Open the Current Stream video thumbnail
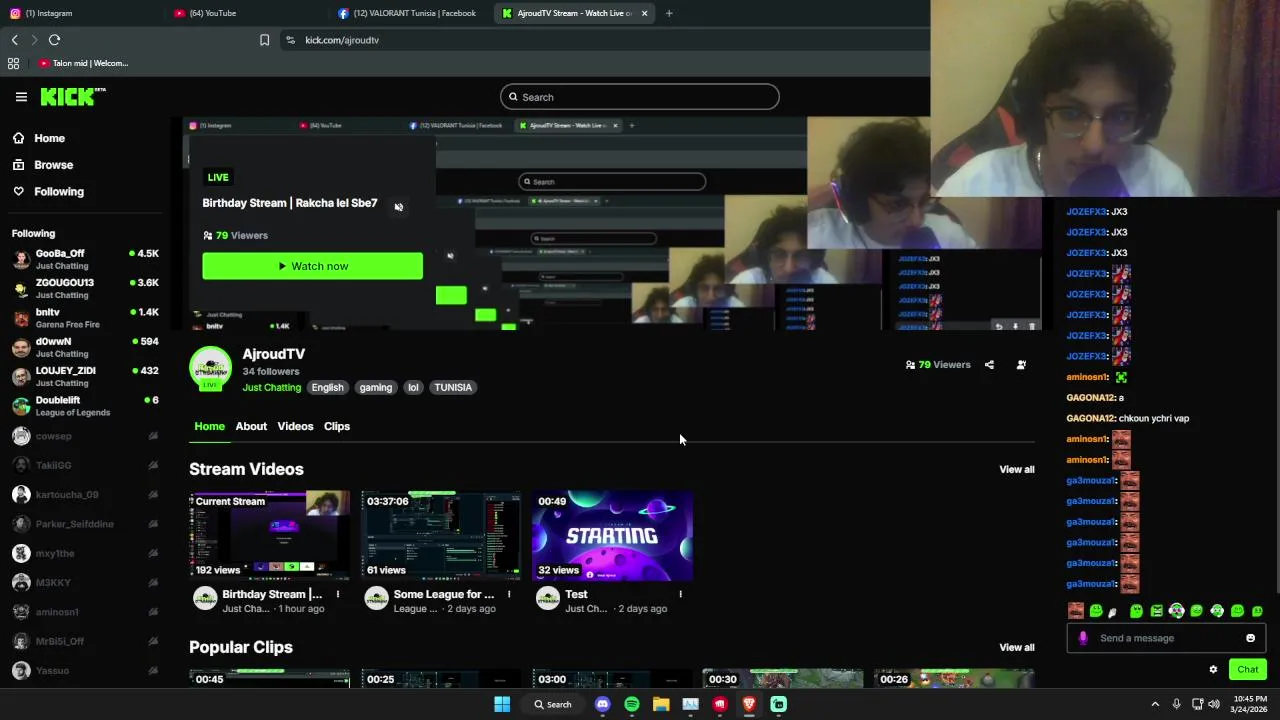 click(270, 535)
